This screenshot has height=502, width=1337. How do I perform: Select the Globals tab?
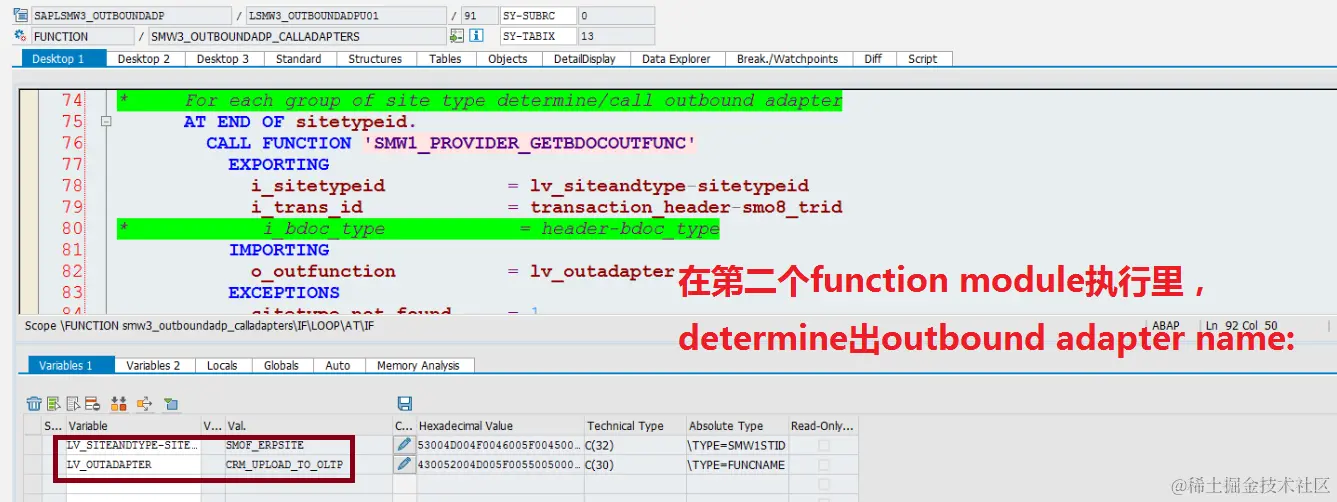(282, 366)
